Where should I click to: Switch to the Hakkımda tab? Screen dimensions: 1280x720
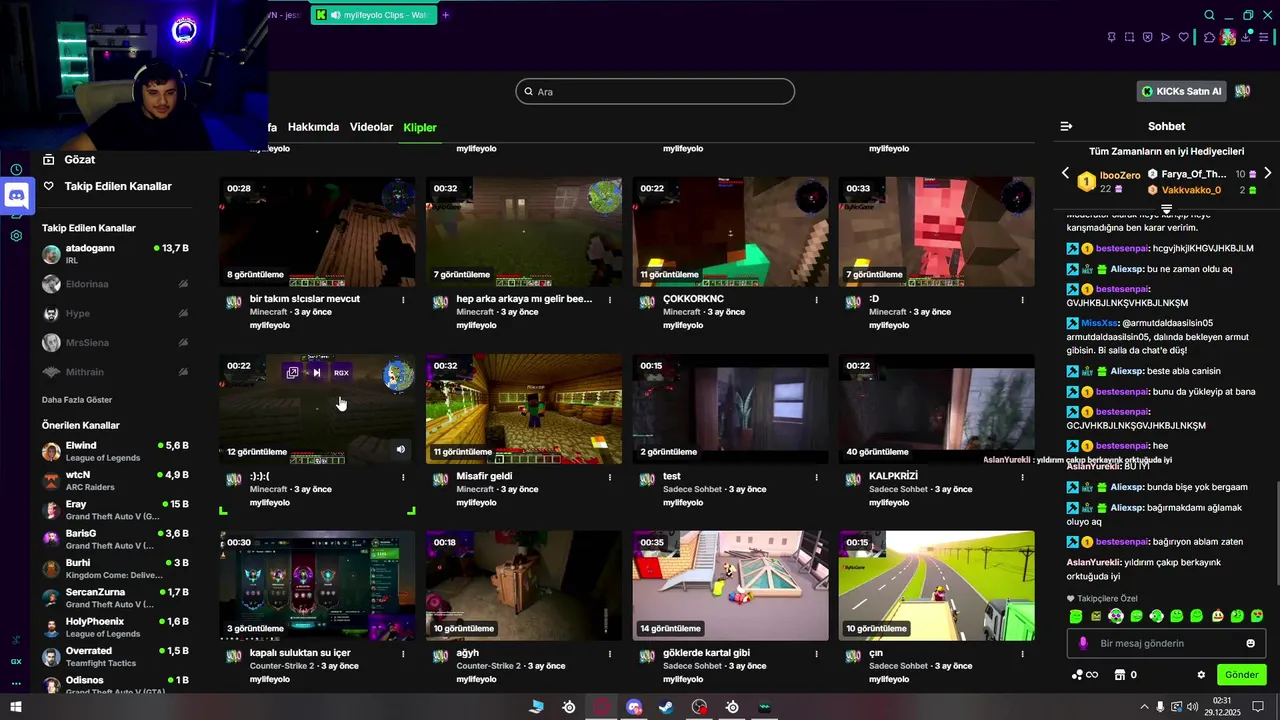313,127
